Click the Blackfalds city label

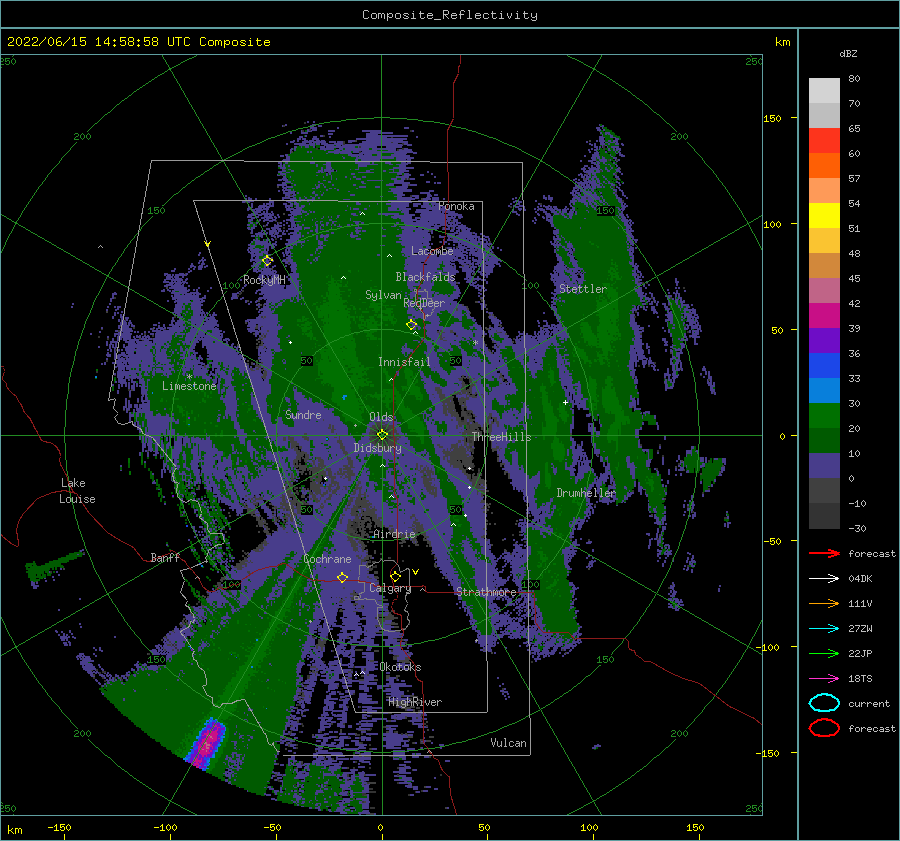tap(425, 277)
